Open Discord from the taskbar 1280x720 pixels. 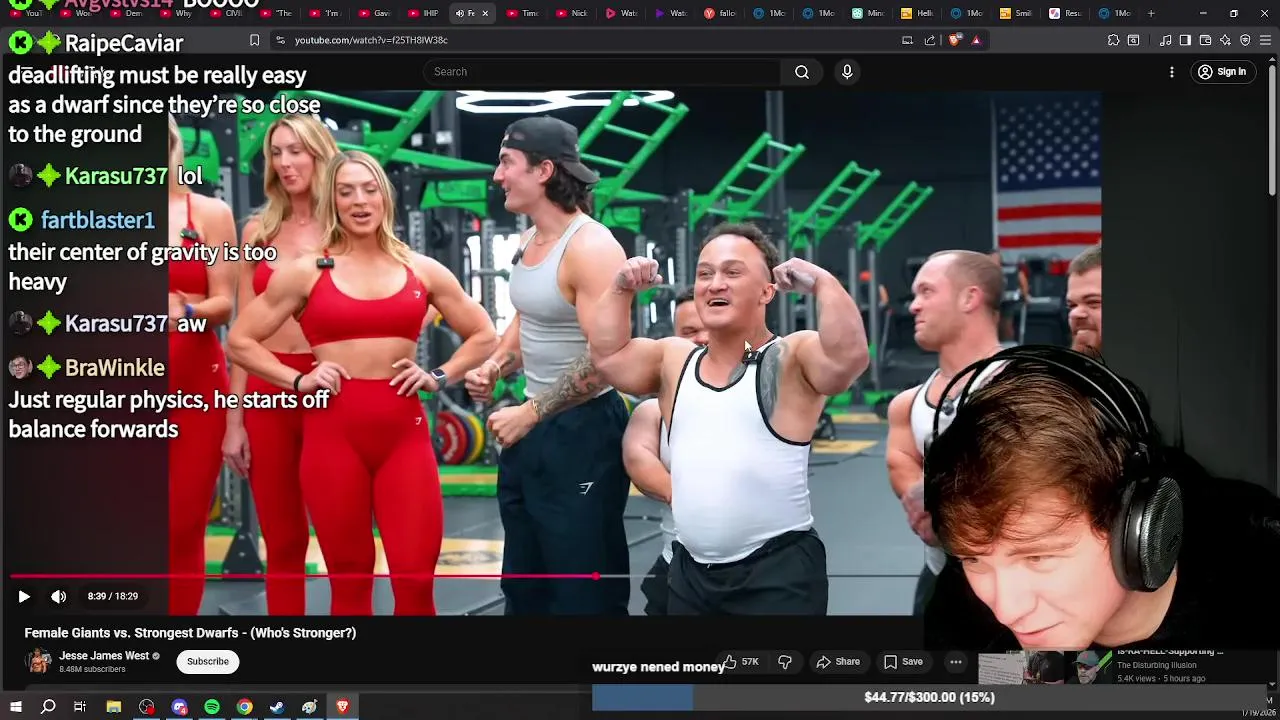click(x=179, y=707)
